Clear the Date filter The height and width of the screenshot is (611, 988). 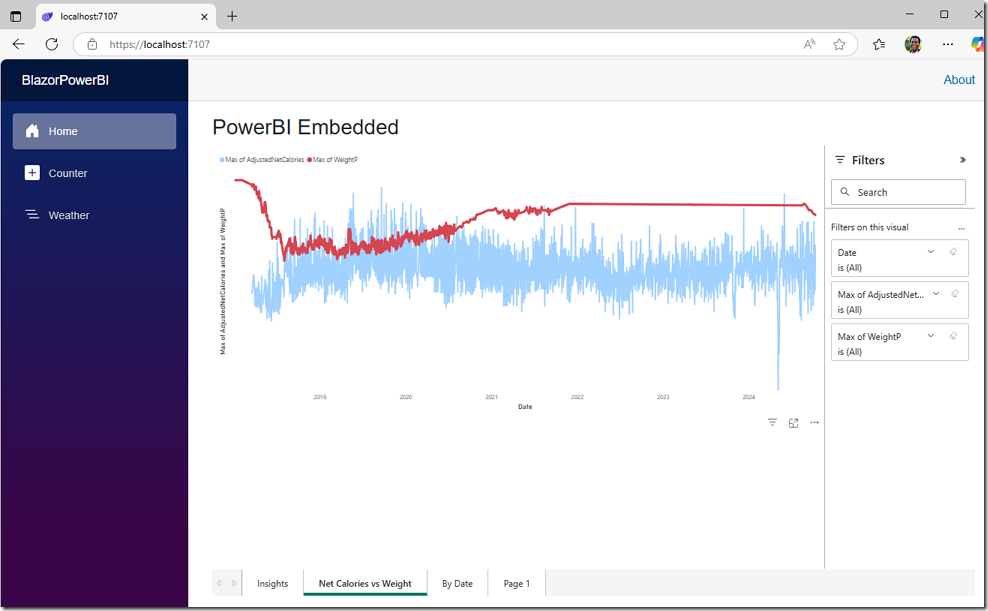[x=953, y=252]
